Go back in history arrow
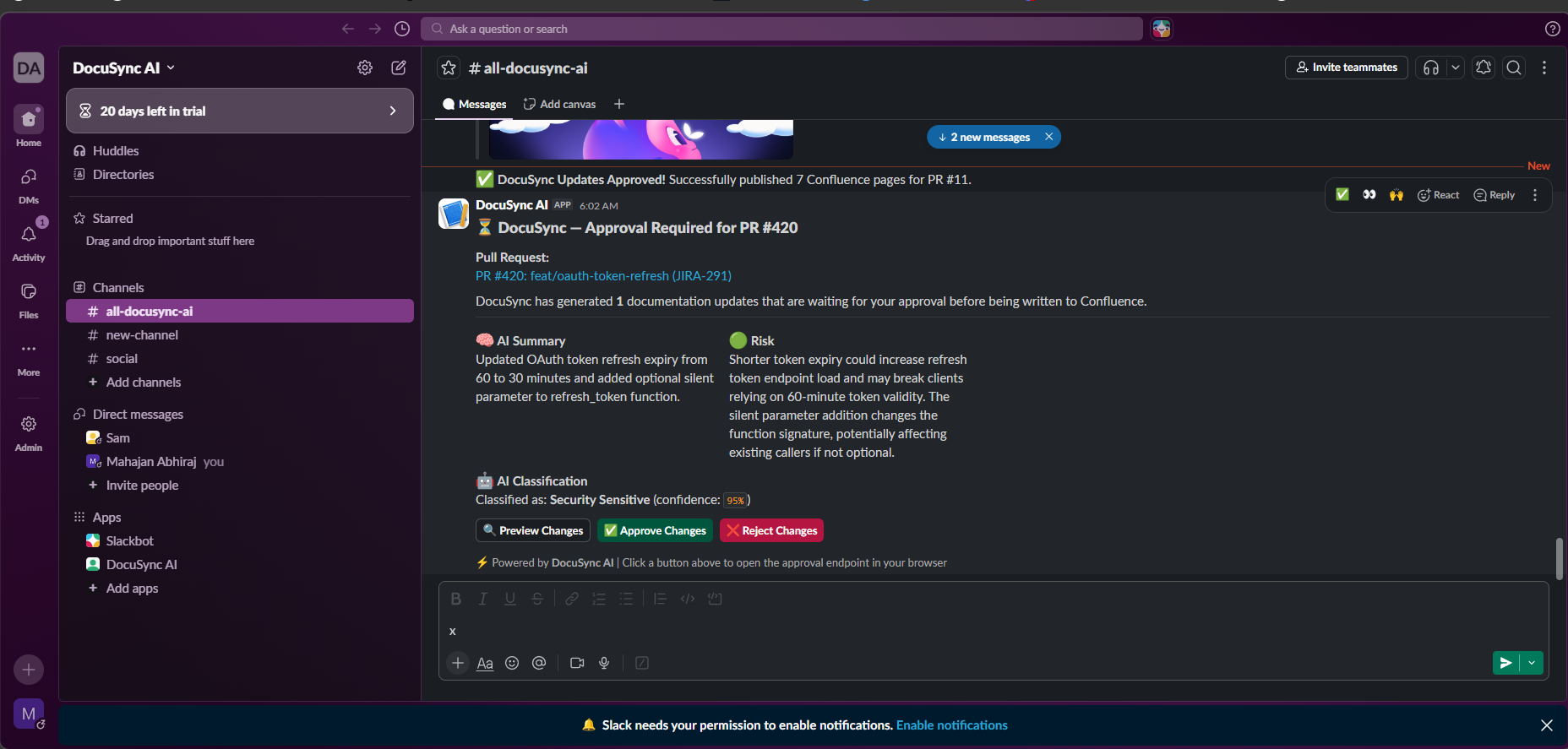This screenshot has height=749, width=1568. (348, 29)
